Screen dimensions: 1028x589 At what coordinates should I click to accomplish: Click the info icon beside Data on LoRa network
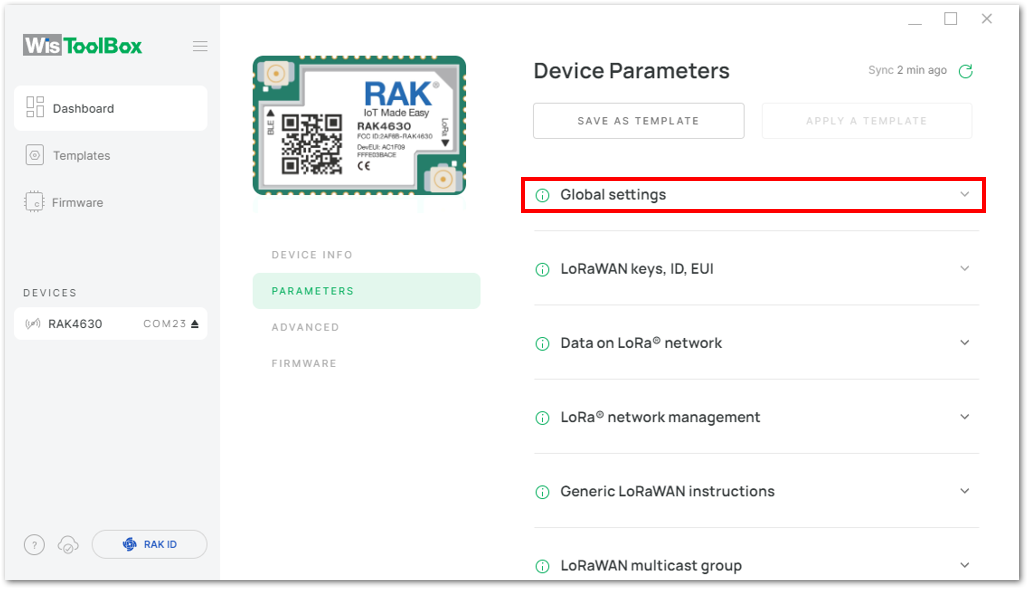click(x=542, y=344)
